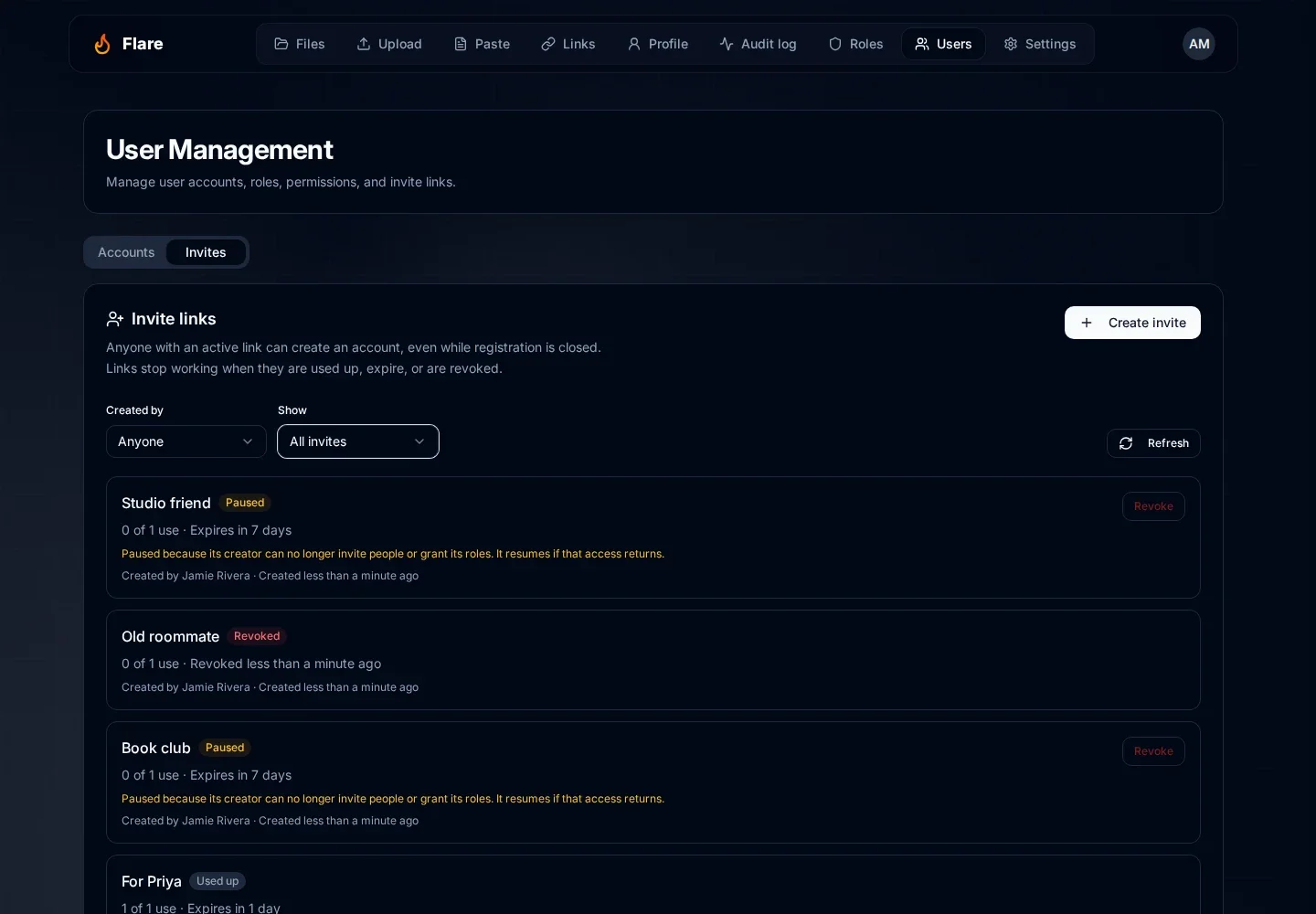
Task: Click Studio friend's 'Created by Jamie Rivera' line
Action: coord(270,576)
